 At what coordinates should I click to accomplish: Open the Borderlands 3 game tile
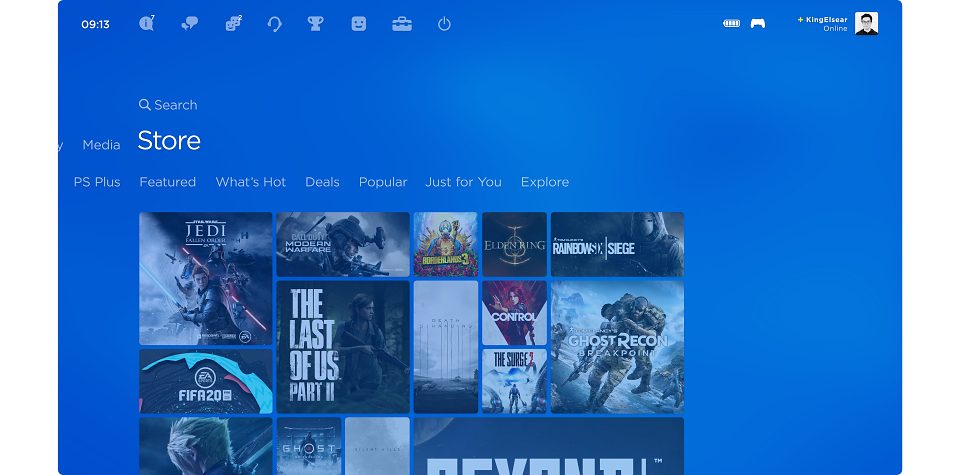click(x=446, y=244)
